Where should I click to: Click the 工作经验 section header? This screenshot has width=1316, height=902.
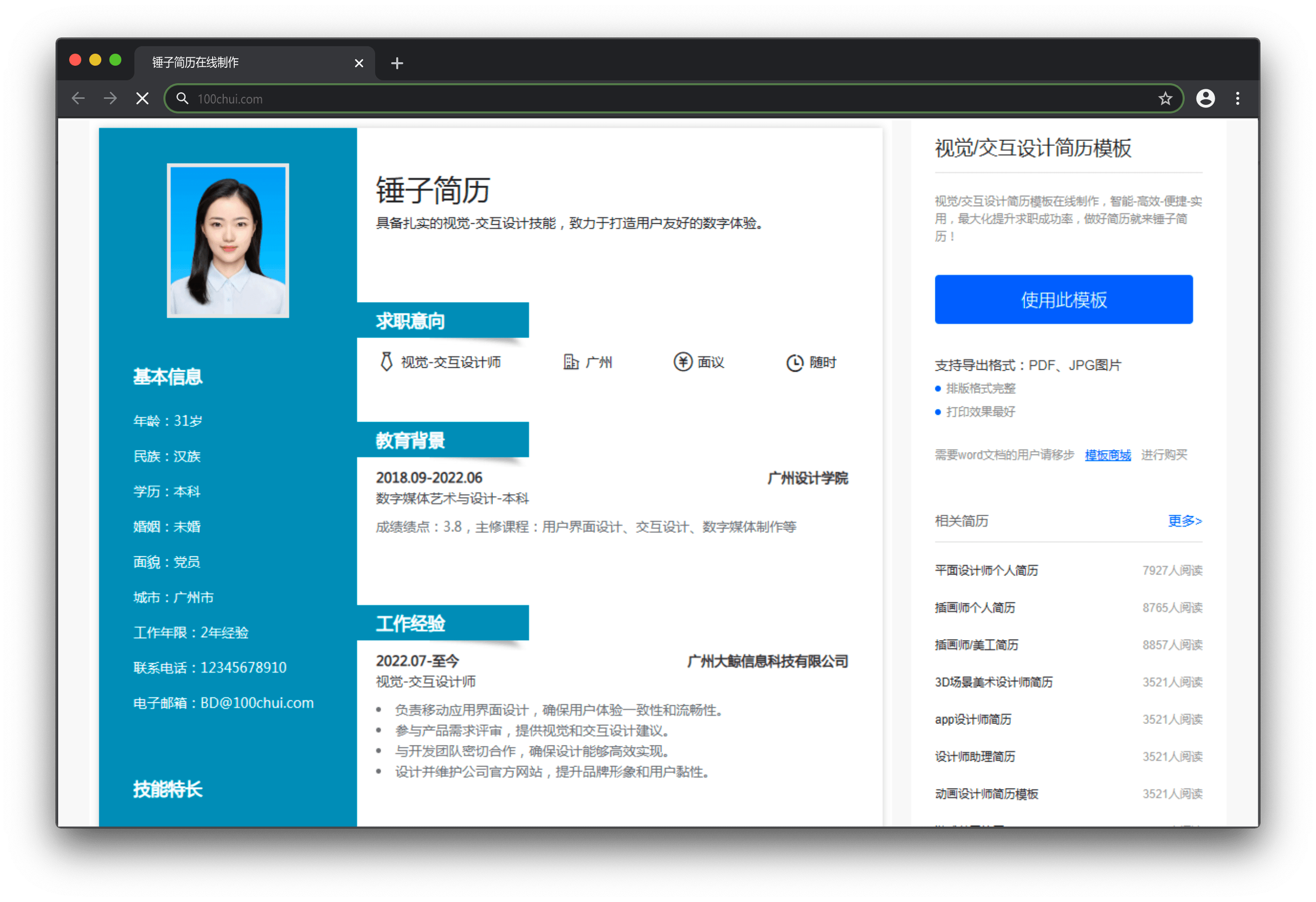(443, 623)
